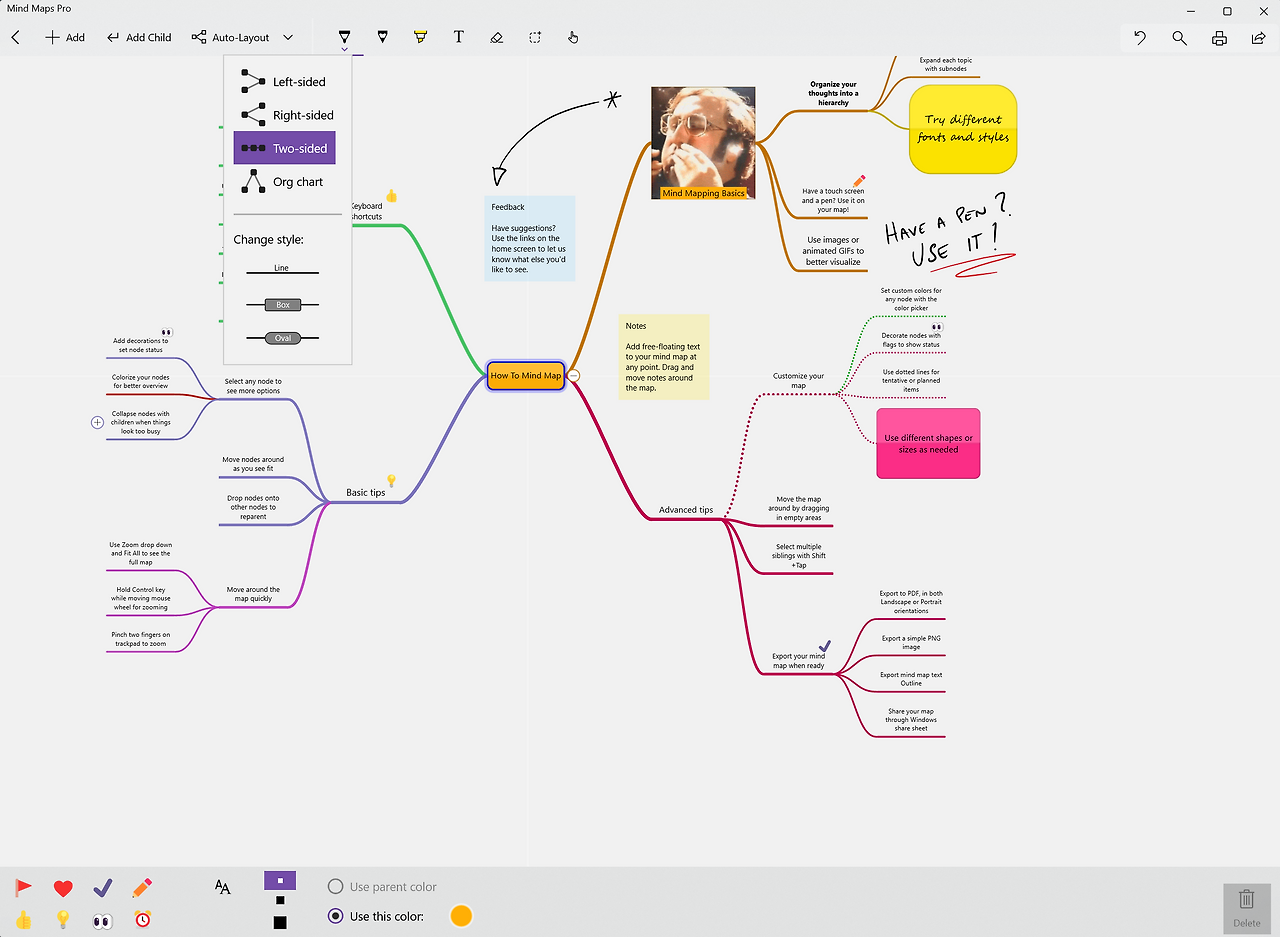Open the Print icon
Screen dimensions: 1280x937
point(1219,37)
